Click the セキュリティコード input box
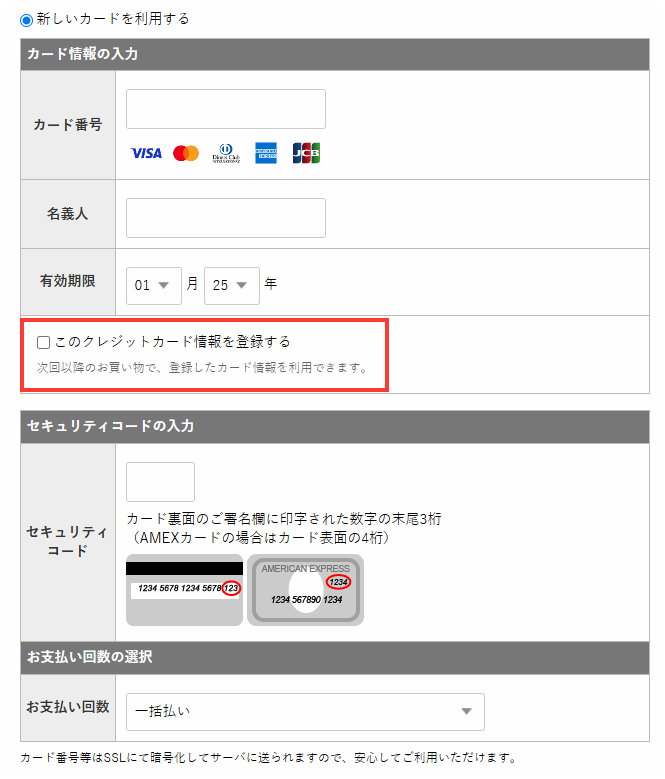665x779 pixels. tap(160, 482)
